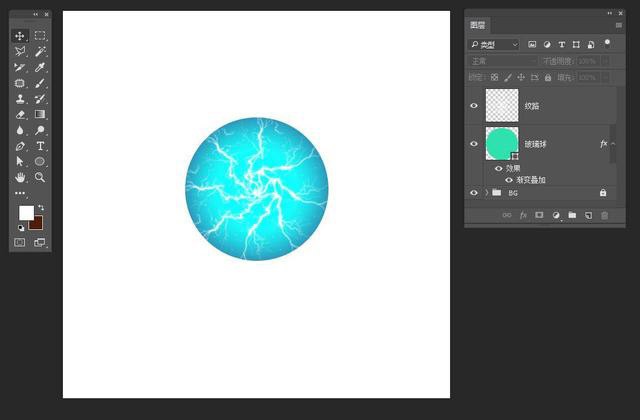Toggle visibility of 渐变叠加 effect
640x420 pixels.
509,180
